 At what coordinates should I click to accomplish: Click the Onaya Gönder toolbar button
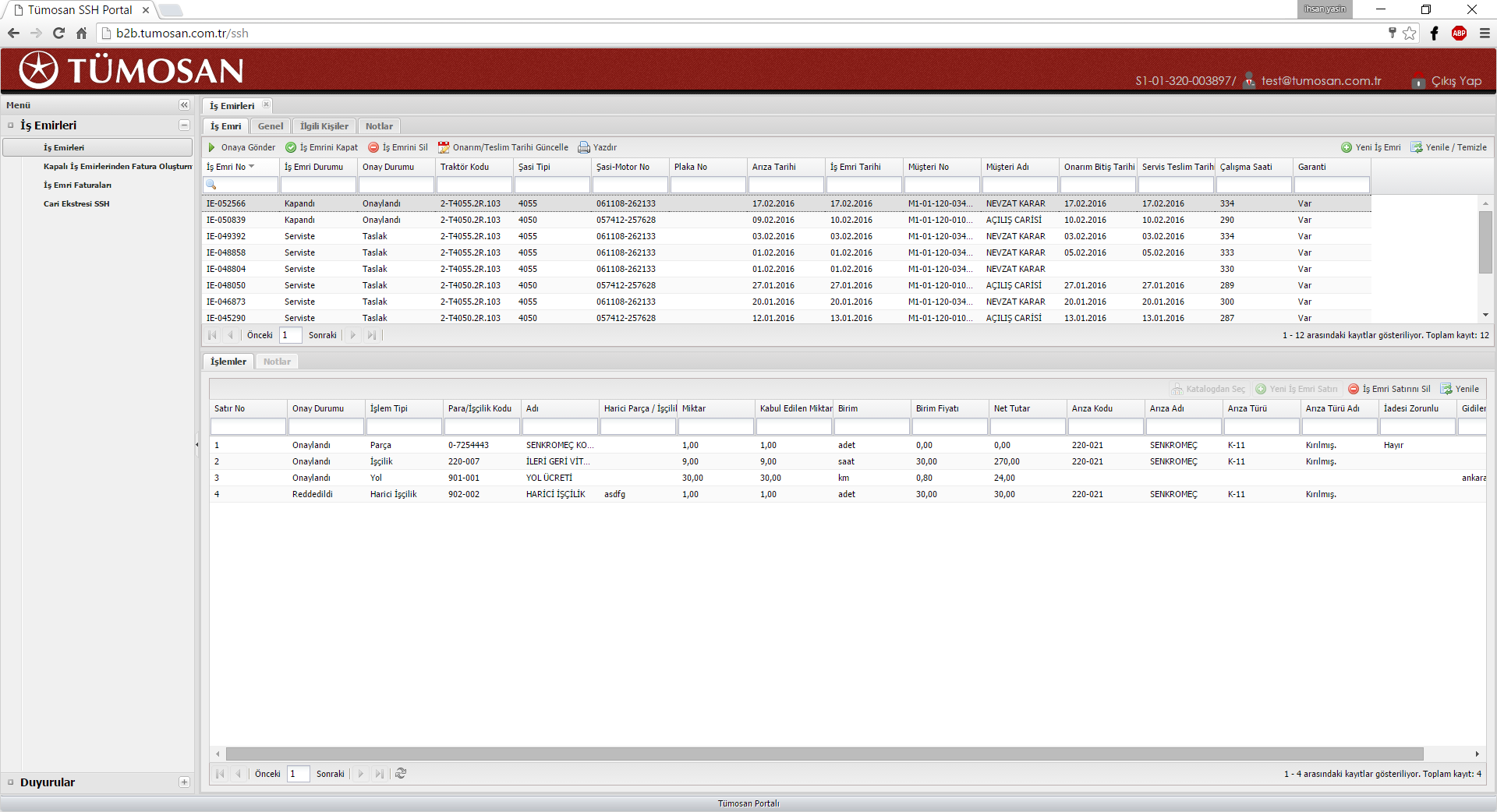point(241,147)
